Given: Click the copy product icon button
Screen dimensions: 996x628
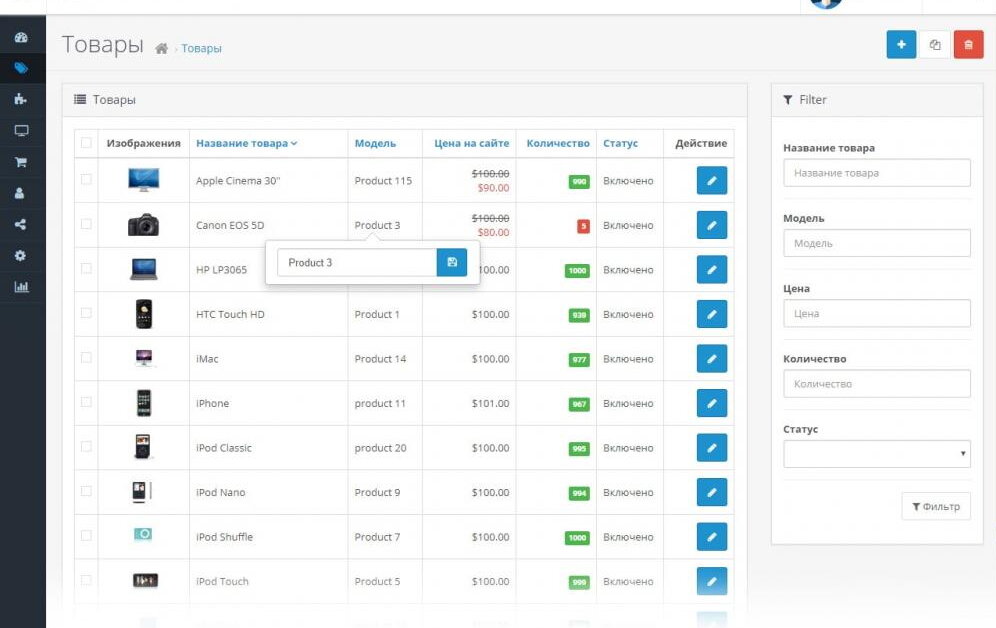Looking at the screenshot, I should pyautogui.click(x=935, y=45).
